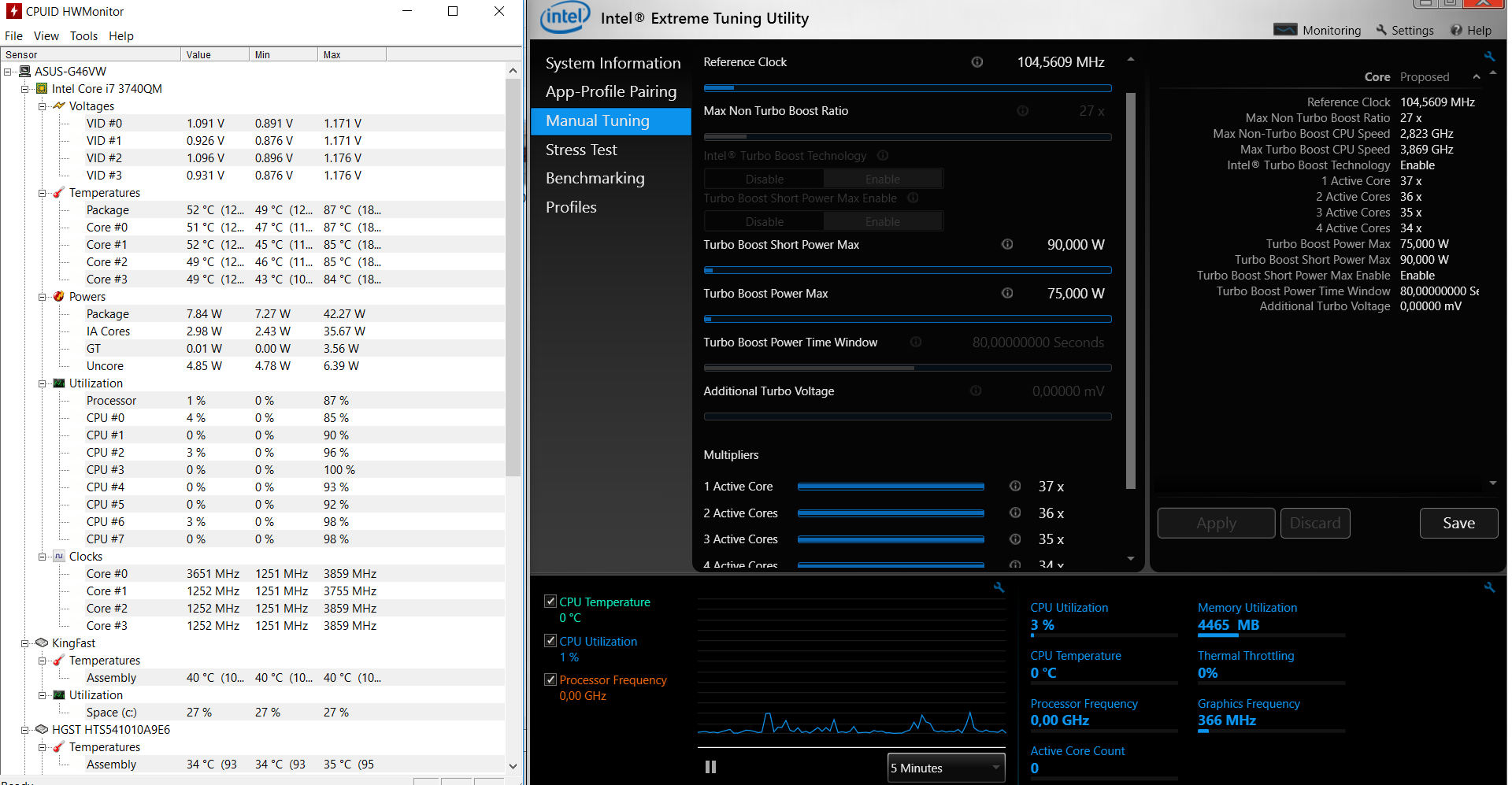Open the 5 Minutes time range dropdown
1512x785 pixels.
947,768
